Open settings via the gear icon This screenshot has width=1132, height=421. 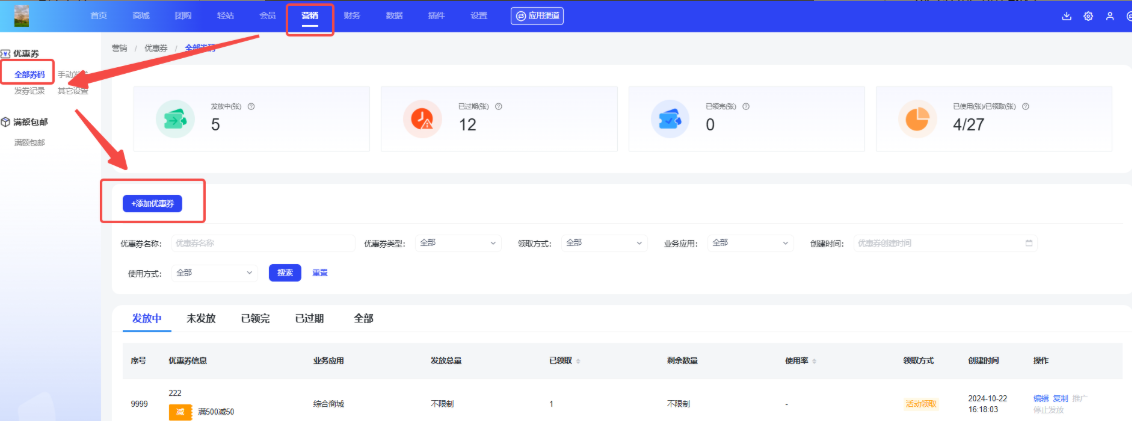[1088, 16]
